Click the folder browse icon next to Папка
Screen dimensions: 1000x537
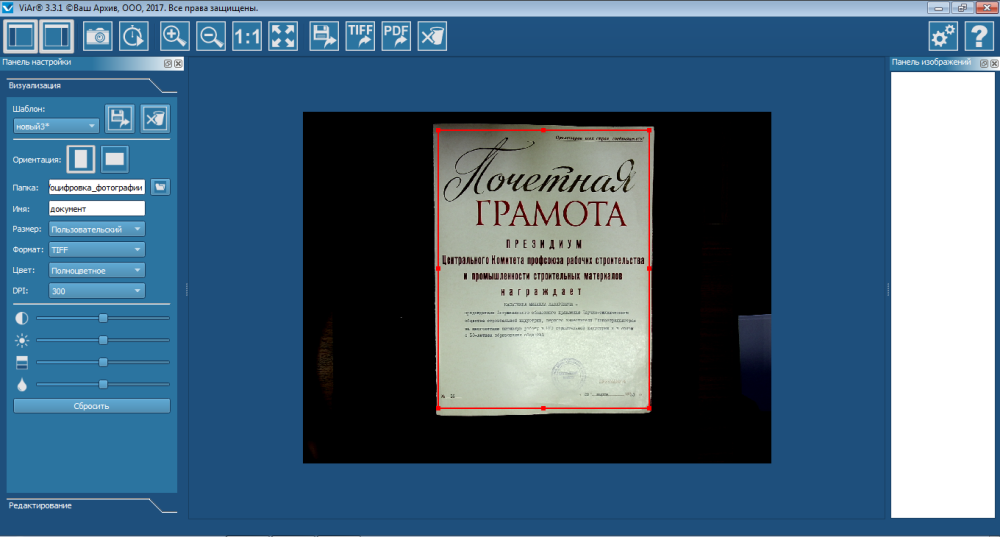click(x=160, y=187)
